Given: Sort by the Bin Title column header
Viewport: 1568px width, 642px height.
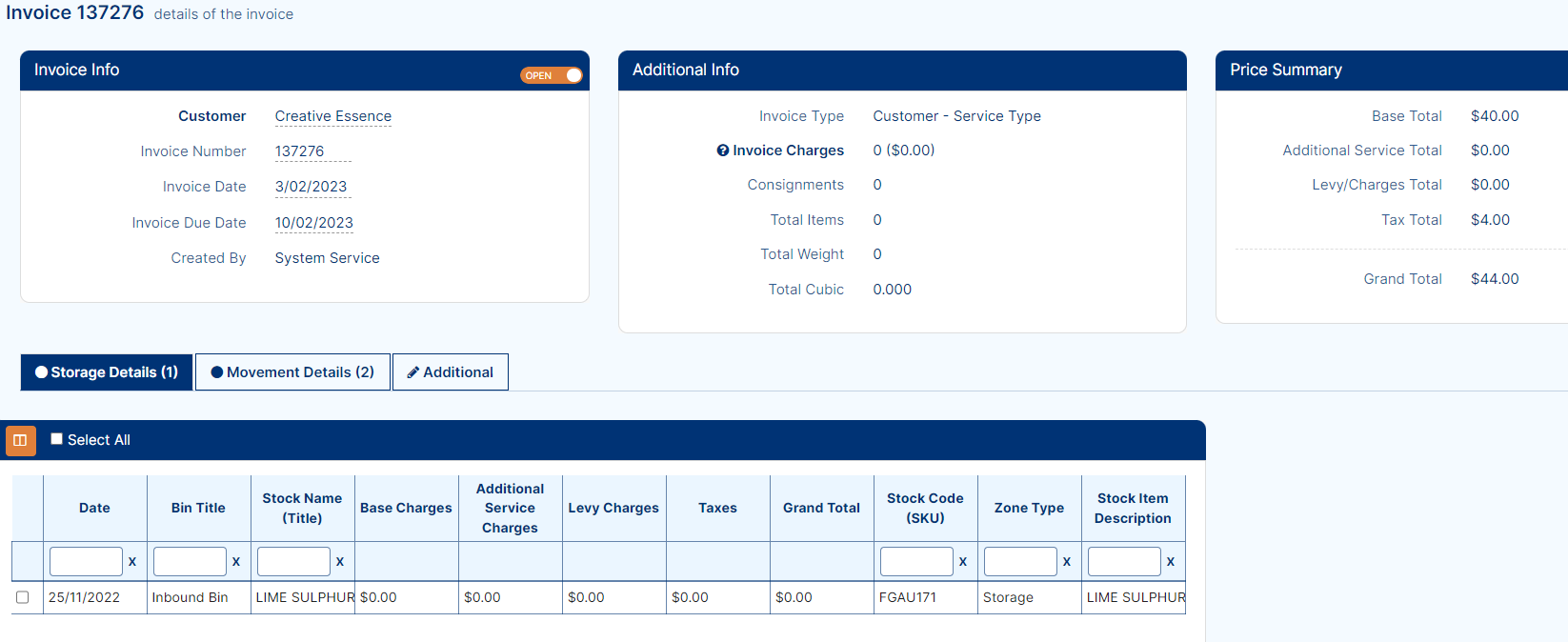Looking at the screenshot, I should coord(199,509).
